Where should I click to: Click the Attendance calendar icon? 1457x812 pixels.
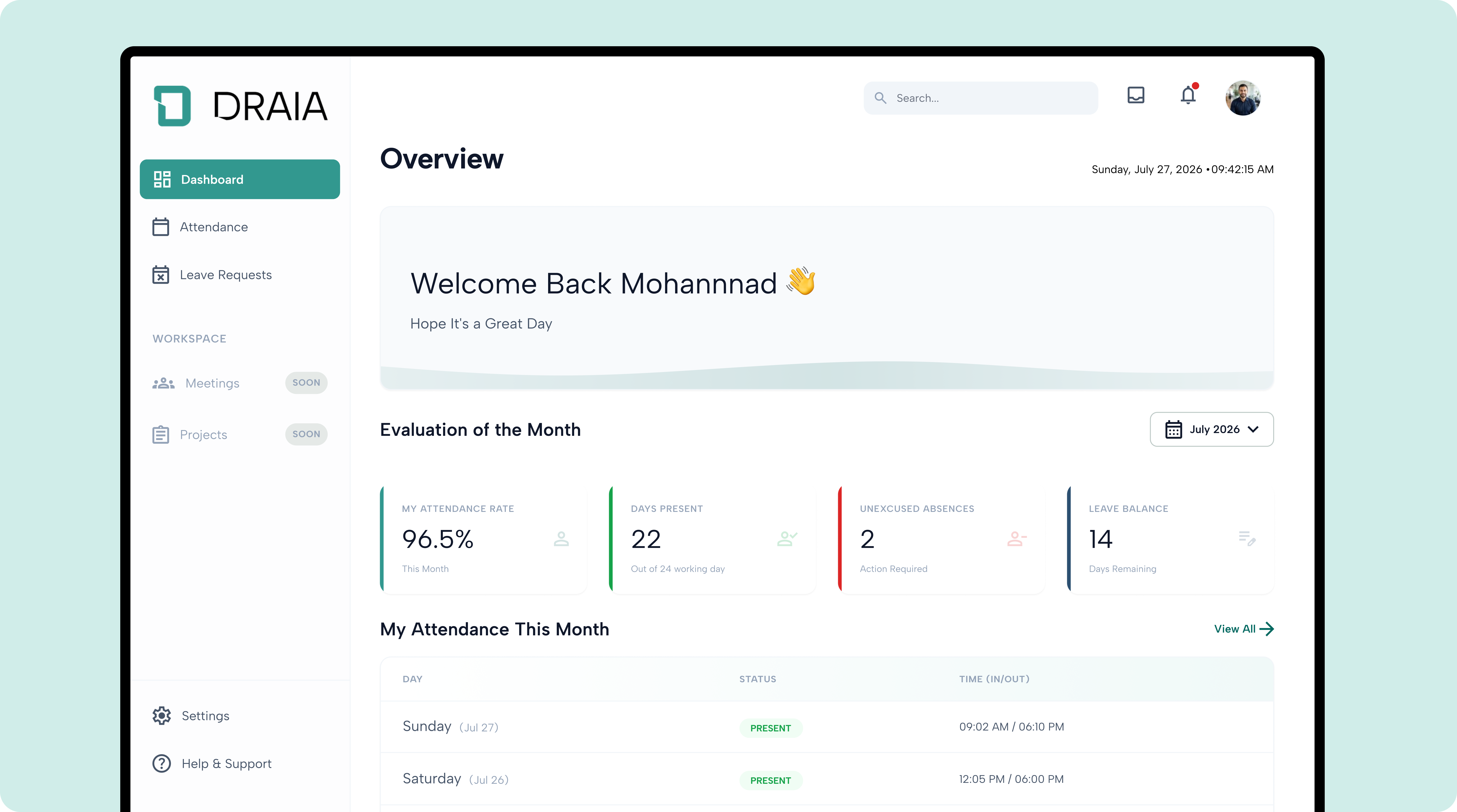click(161, 227)
